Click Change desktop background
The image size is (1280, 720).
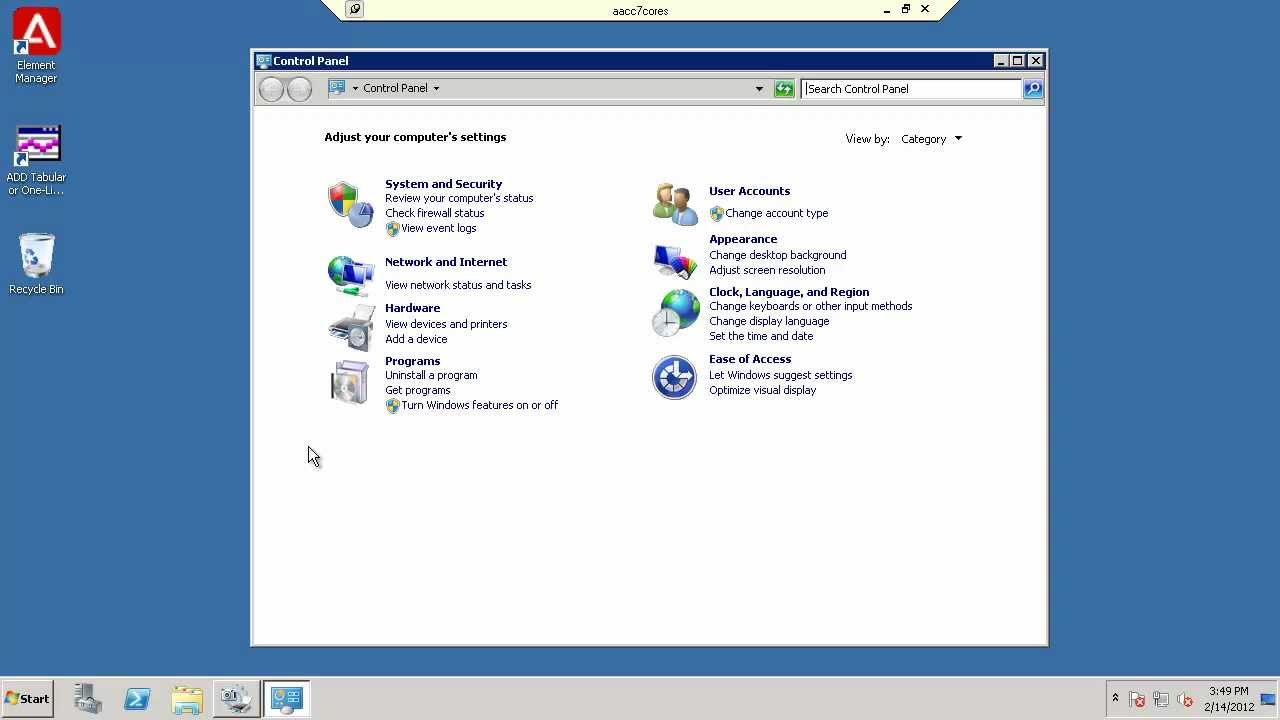pyautogui.click(x=777, y=255)
